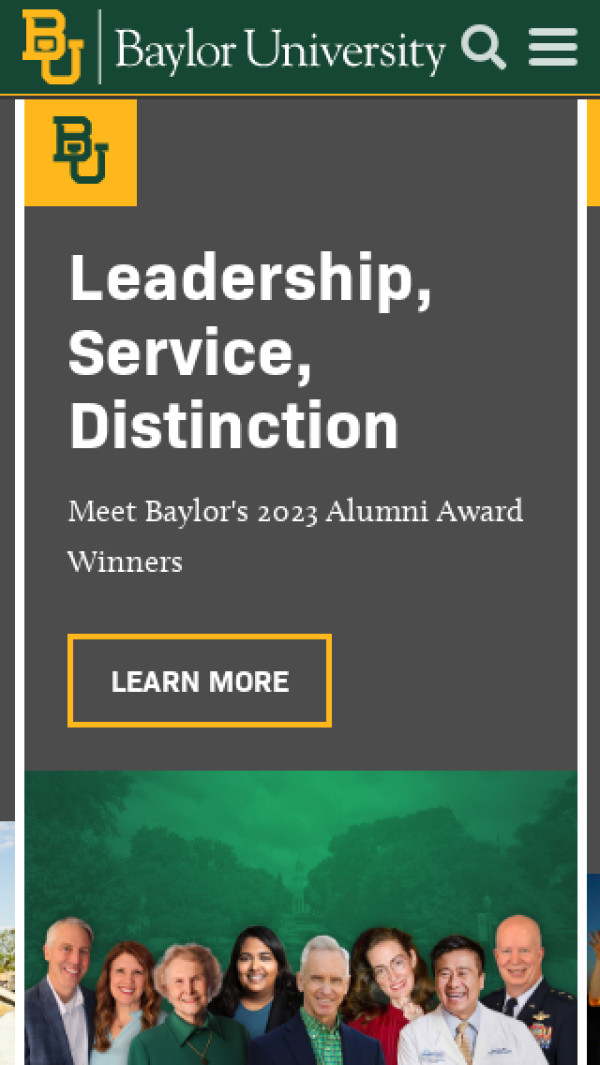Click the Baylor University wordmark
This screenshot has height=1065, width=600.
tap(279, 50)
